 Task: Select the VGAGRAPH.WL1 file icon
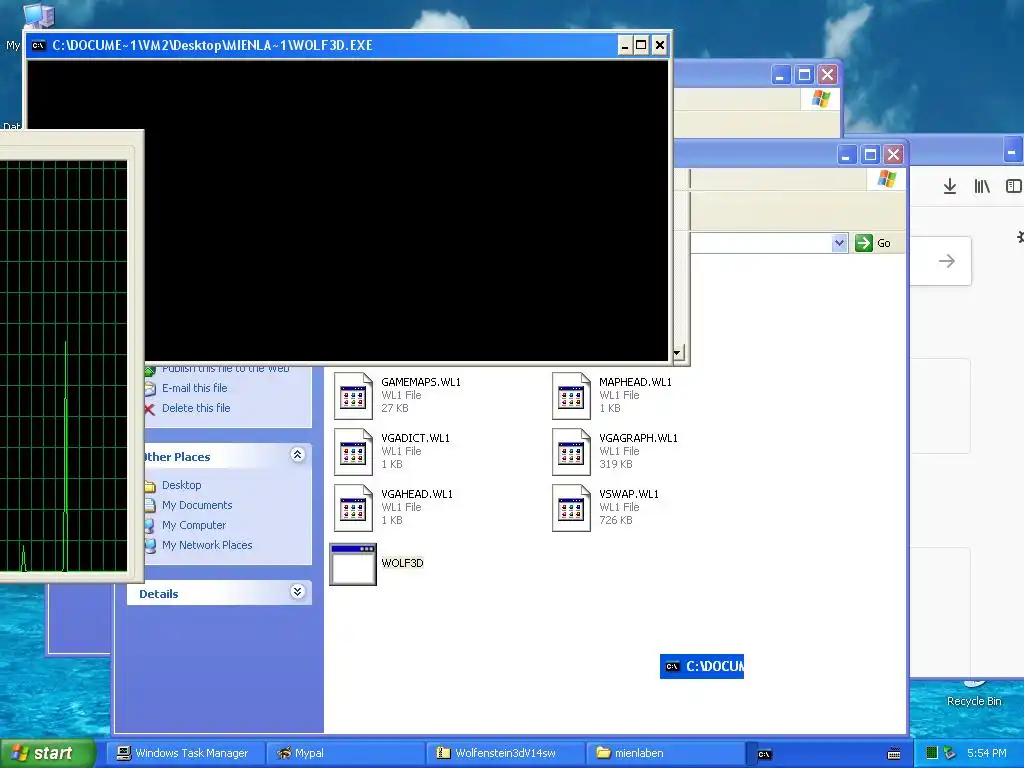[x=571, y=452]
